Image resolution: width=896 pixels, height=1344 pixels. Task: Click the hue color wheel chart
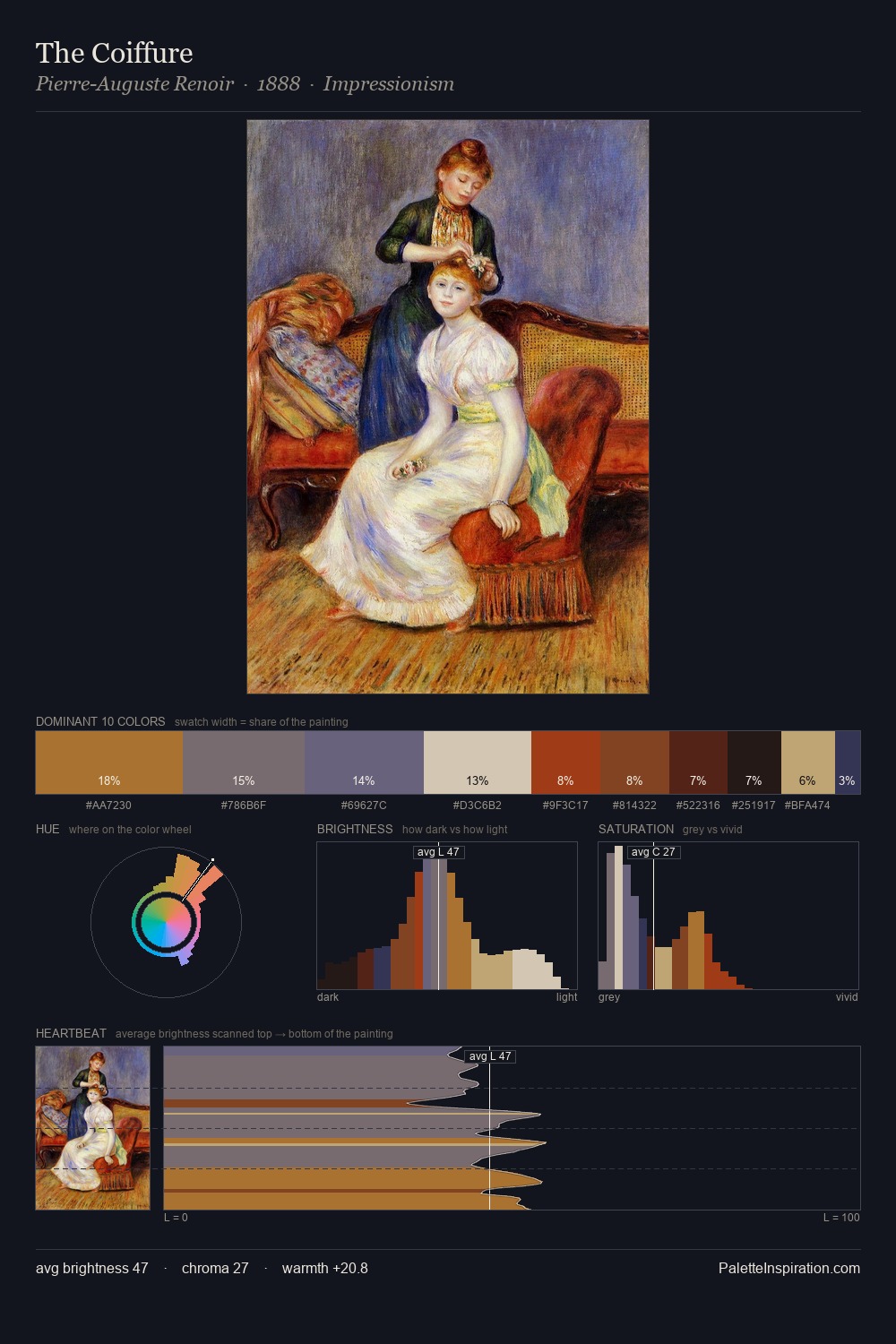166,922
